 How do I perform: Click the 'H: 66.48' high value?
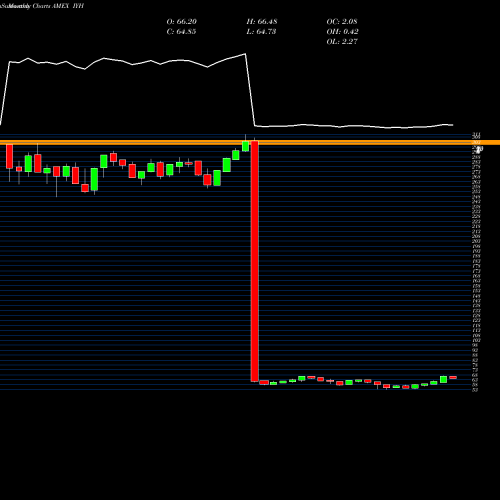click(x=262, y=22)
